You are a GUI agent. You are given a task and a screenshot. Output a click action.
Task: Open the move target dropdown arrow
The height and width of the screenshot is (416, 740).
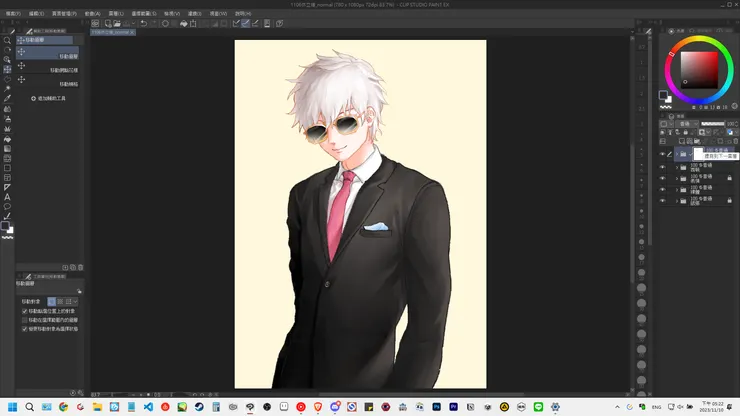pyautogui.click(x=75, y=301)
